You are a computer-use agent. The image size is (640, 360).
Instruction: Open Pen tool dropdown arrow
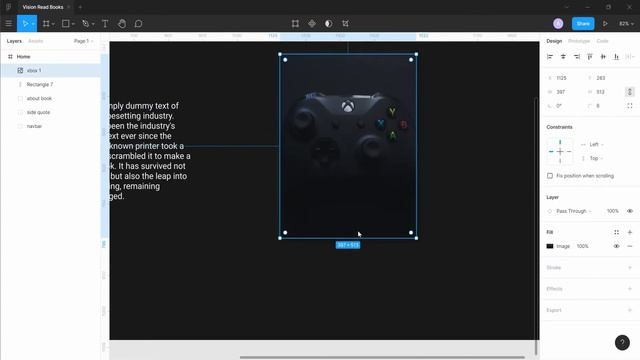pos(93,24)
